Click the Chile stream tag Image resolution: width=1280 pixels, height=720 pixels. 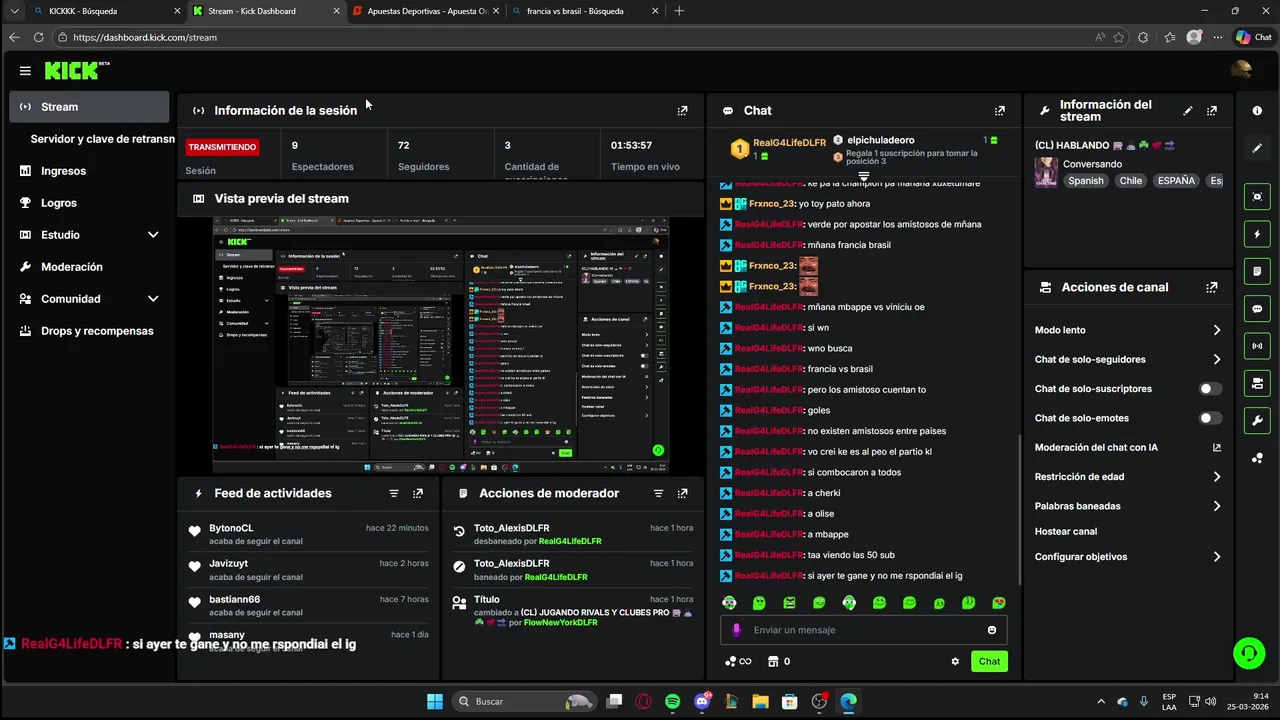[1131, 181]
